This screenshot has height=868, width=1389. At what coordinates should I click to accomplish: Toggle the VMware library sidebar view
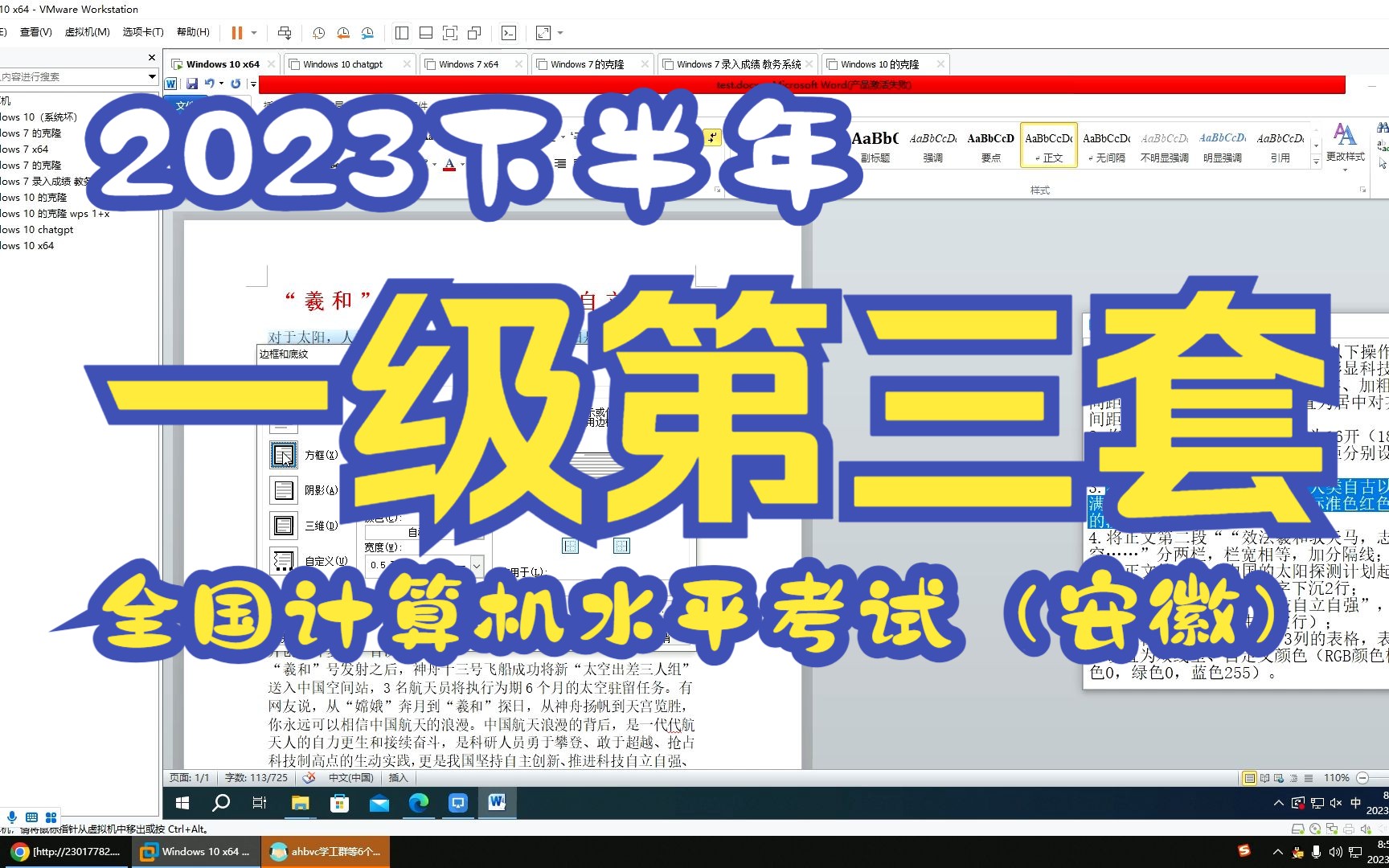(402, 33)
